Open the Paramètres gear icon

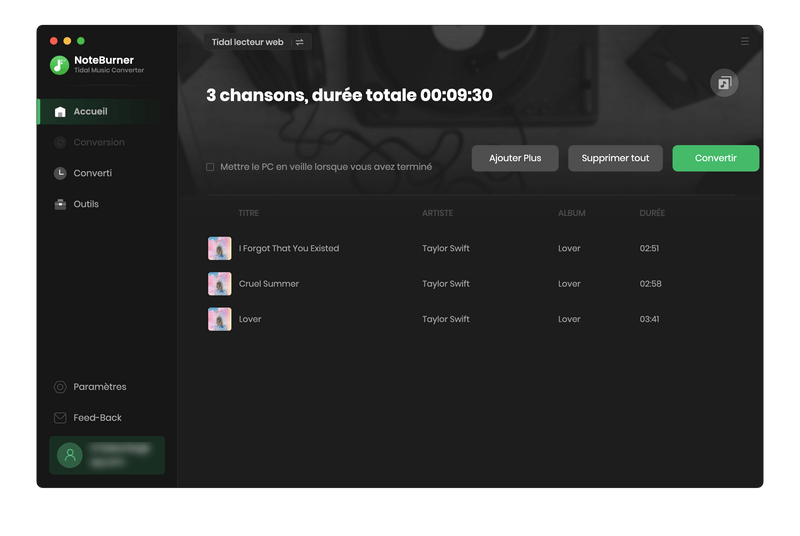point(60,387)
